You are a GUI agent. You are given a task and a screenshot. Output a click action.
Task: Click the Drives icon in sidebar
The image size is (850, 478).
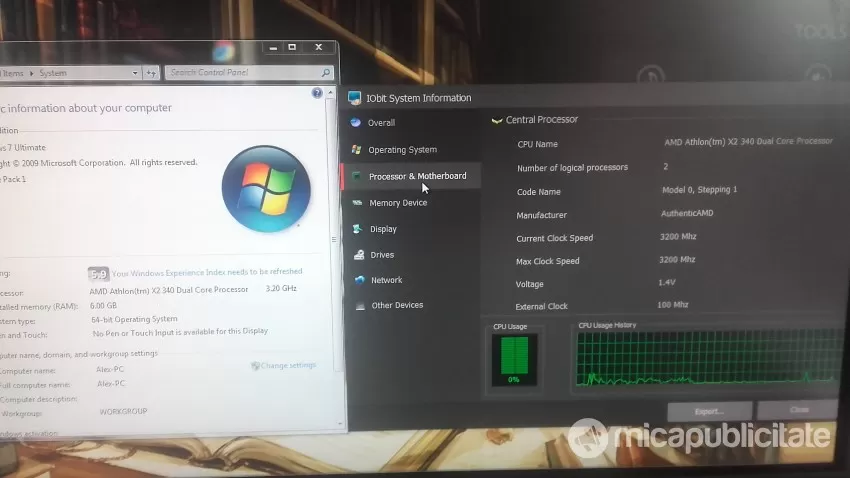359,255
